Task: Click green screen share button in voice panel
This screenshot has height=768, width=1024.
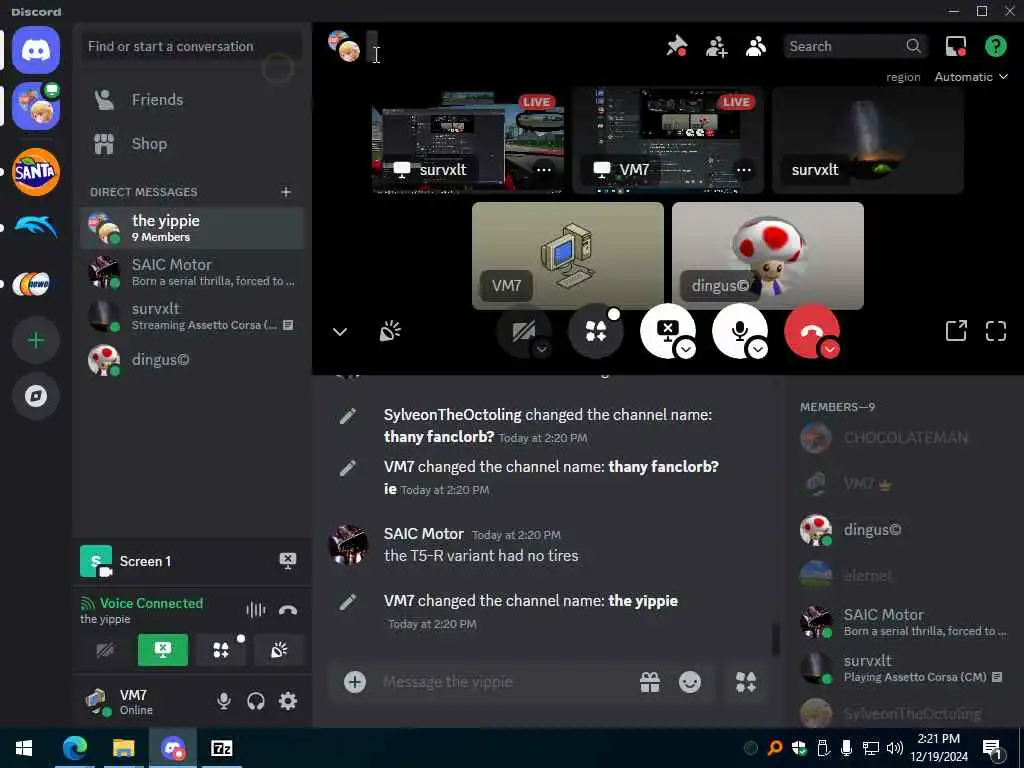Action: click(x=163, y=650)
